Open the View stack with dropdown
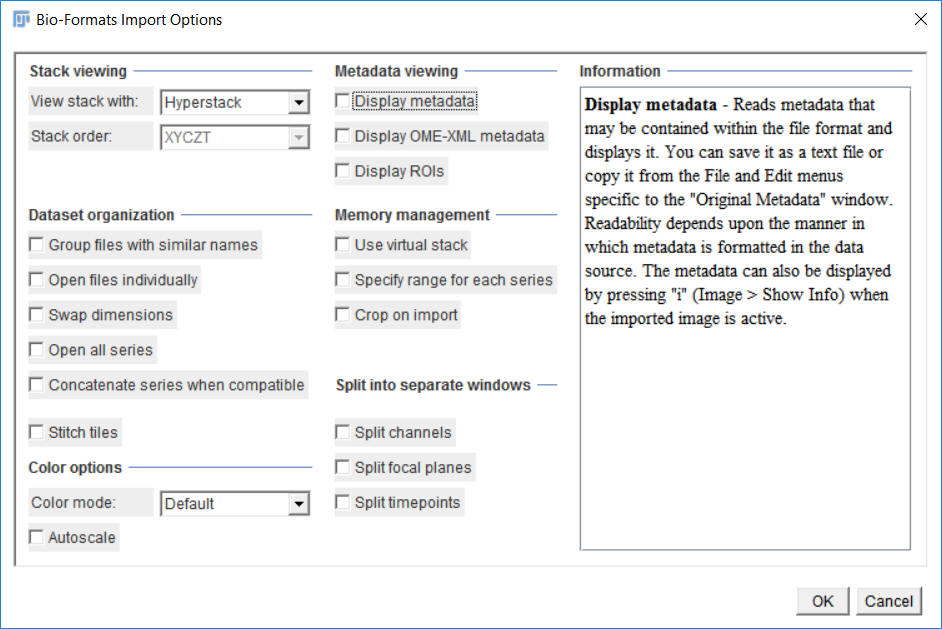Screen dimensions: 942x629 [235, 102]
